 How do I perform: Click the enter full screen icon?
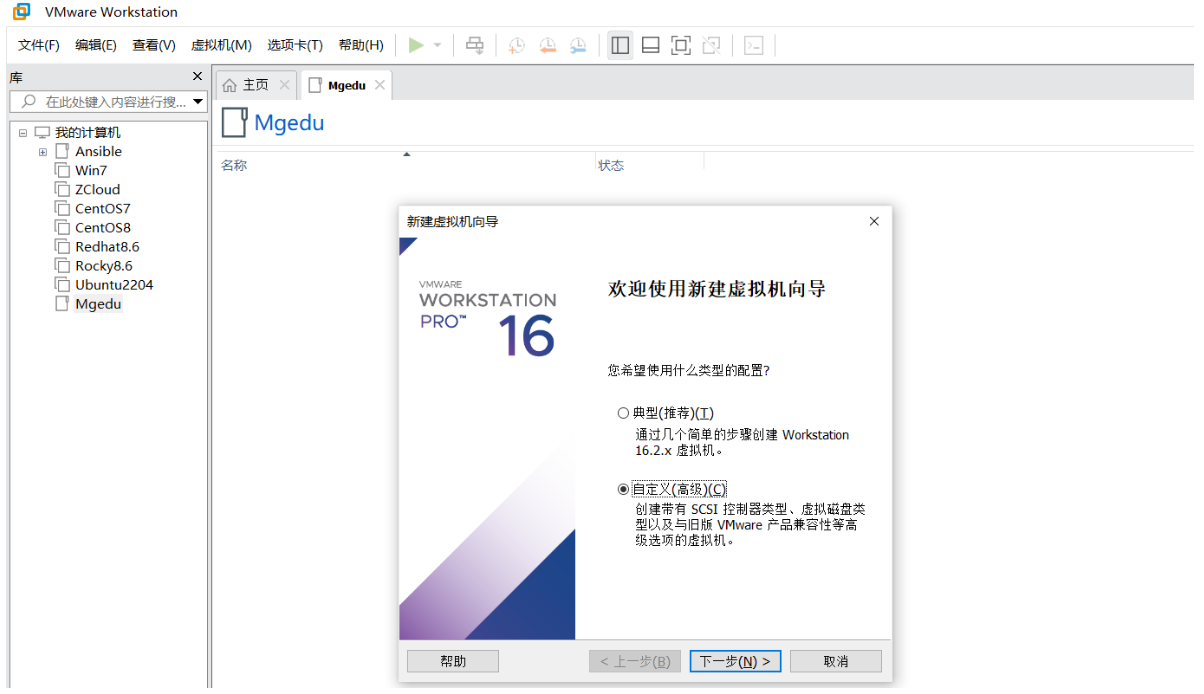[681, 45]
